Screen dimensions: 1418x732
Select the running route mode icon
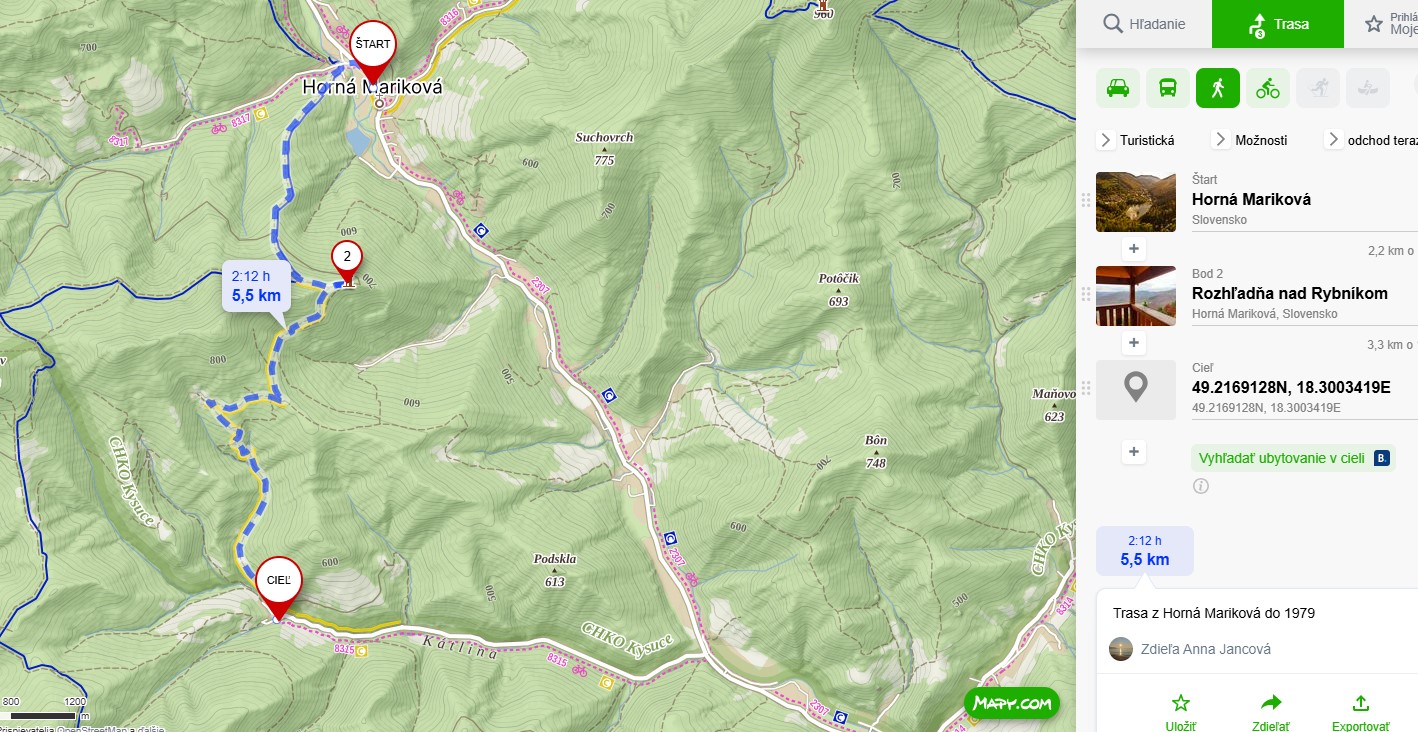(1318, 88)
